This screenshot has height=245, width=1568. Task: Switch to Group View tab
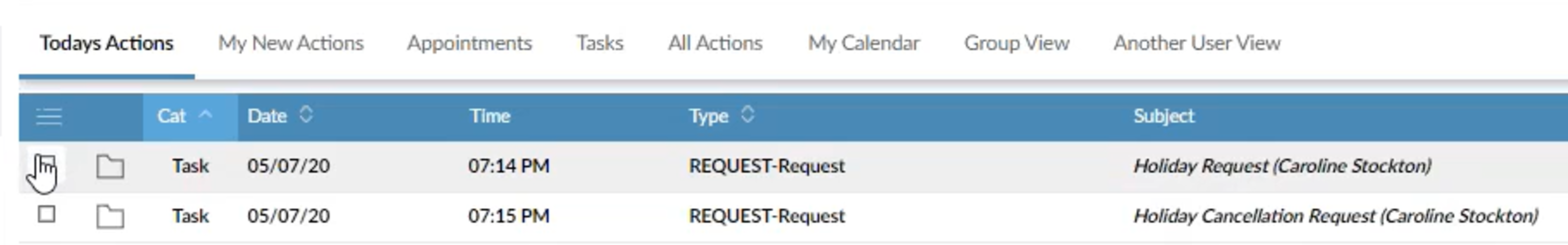click(x=1017, y=43)
